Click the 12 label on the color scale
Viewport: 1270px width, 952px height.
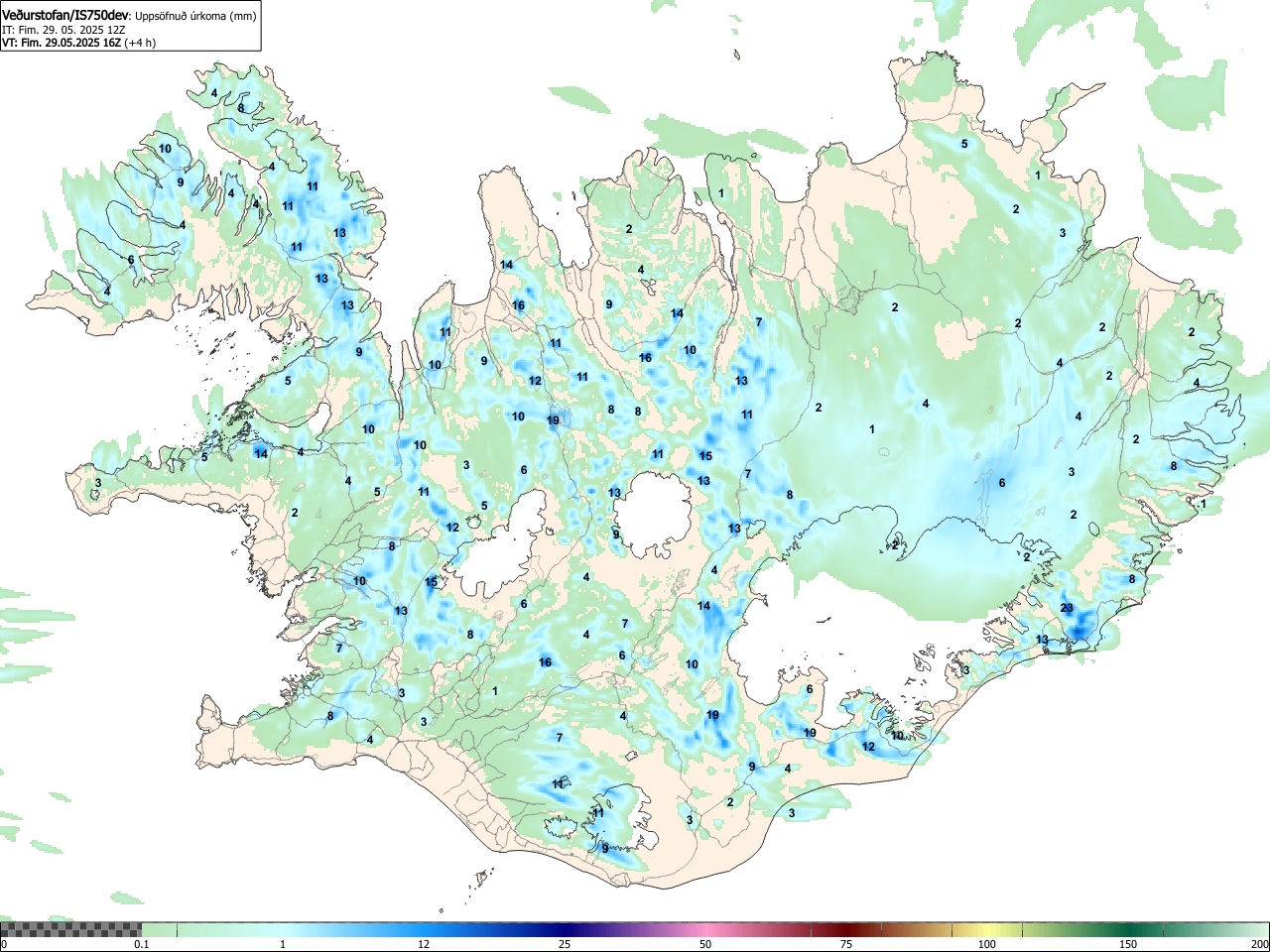pos(424,944)
